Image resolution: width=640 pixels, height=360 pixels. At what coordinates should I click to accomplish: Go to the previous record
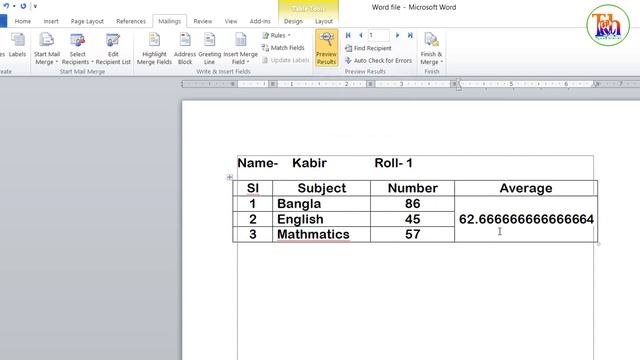[360, 36]
